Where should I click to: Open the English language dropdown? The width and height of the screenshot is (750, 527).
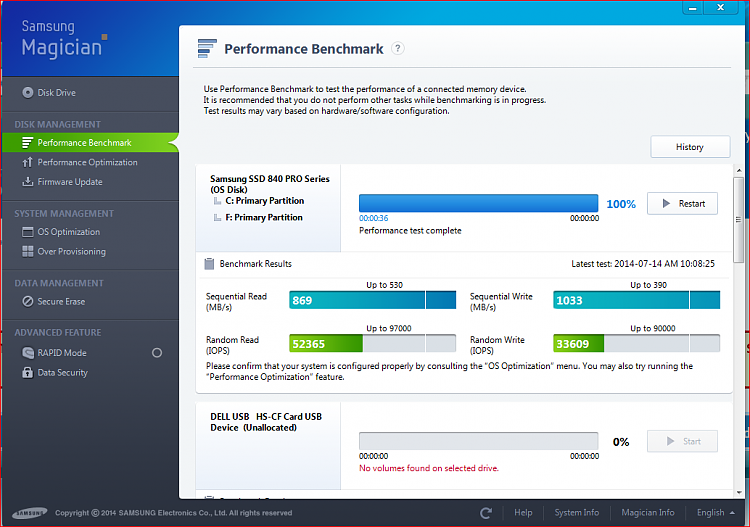716,513
